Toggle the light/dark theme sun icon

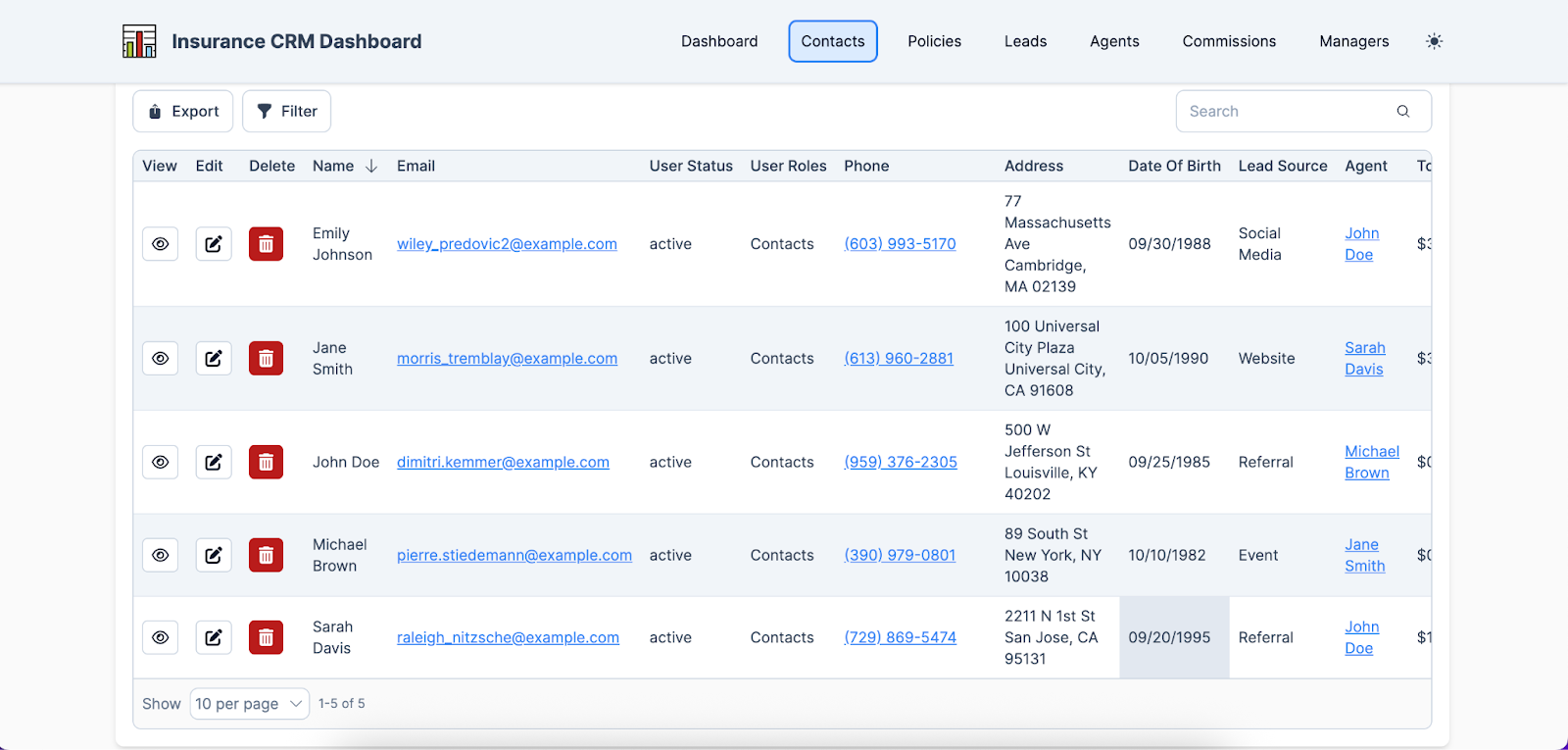(x=1434, y=41)
